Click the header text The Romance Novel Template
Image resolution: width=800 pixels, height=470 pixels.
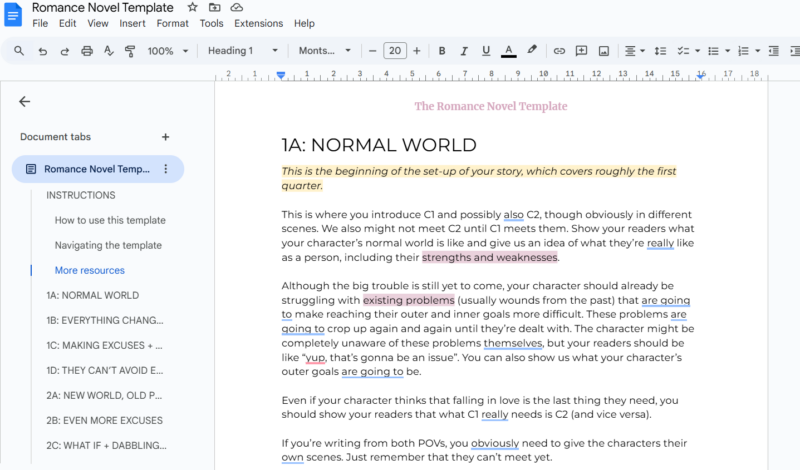point(491,106)
